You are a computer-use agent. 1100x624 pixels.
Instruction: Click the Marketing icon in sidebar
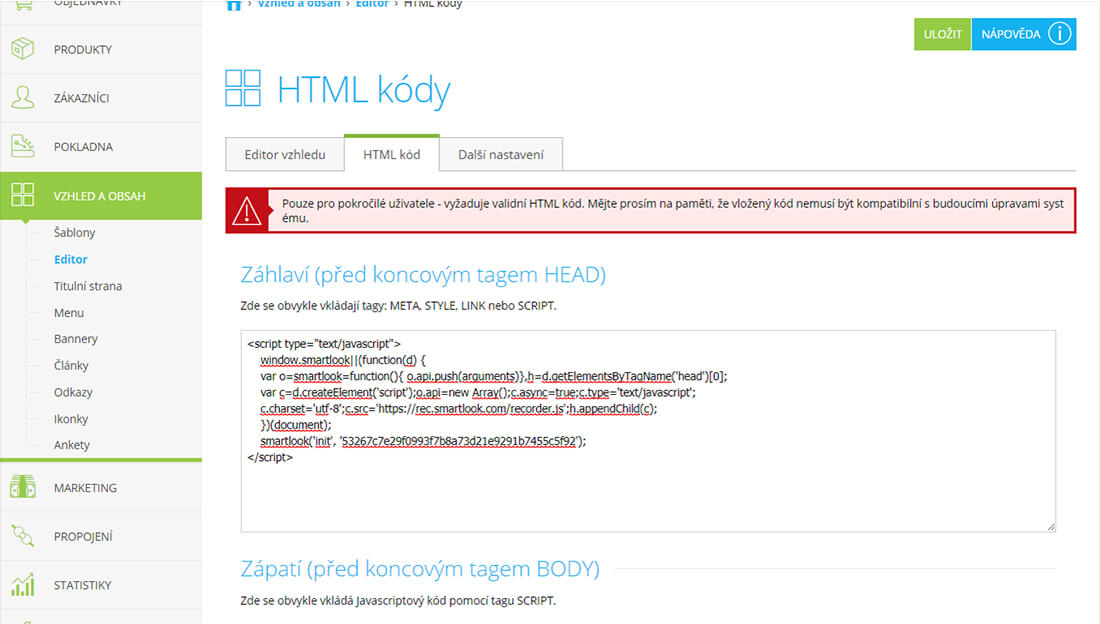[22, 487]
